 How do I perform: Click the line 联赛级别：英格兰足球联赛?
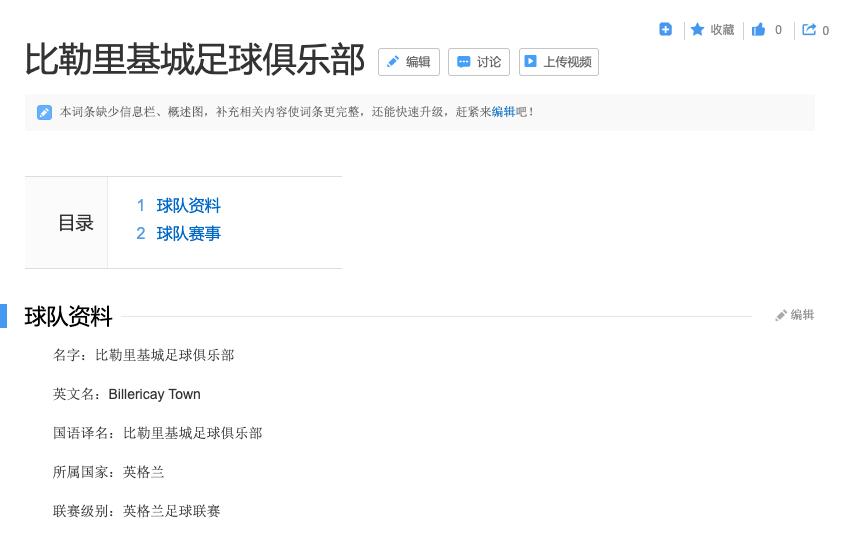tap(137, 511)
